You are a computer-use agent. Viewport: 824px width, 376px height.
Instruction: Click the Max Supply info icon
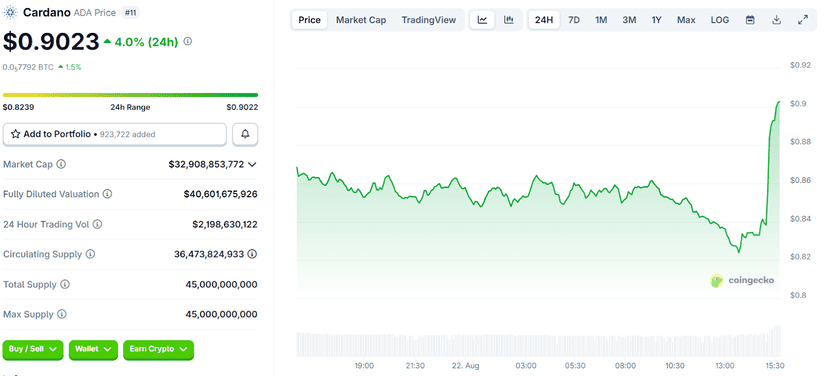pyautogui.click(x=61, y=314)
